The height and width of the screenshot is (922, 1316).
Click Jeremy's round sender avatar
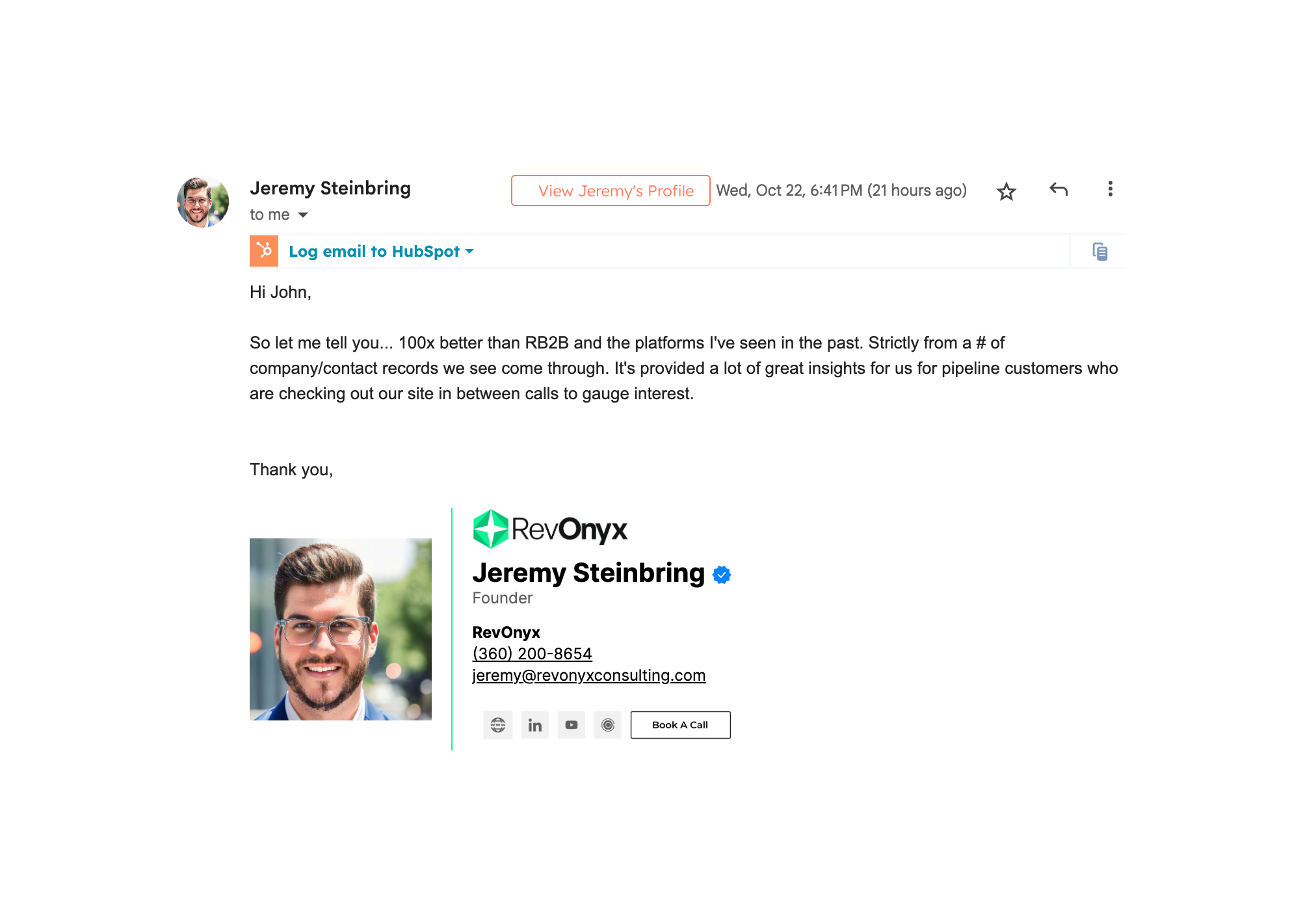203,202
